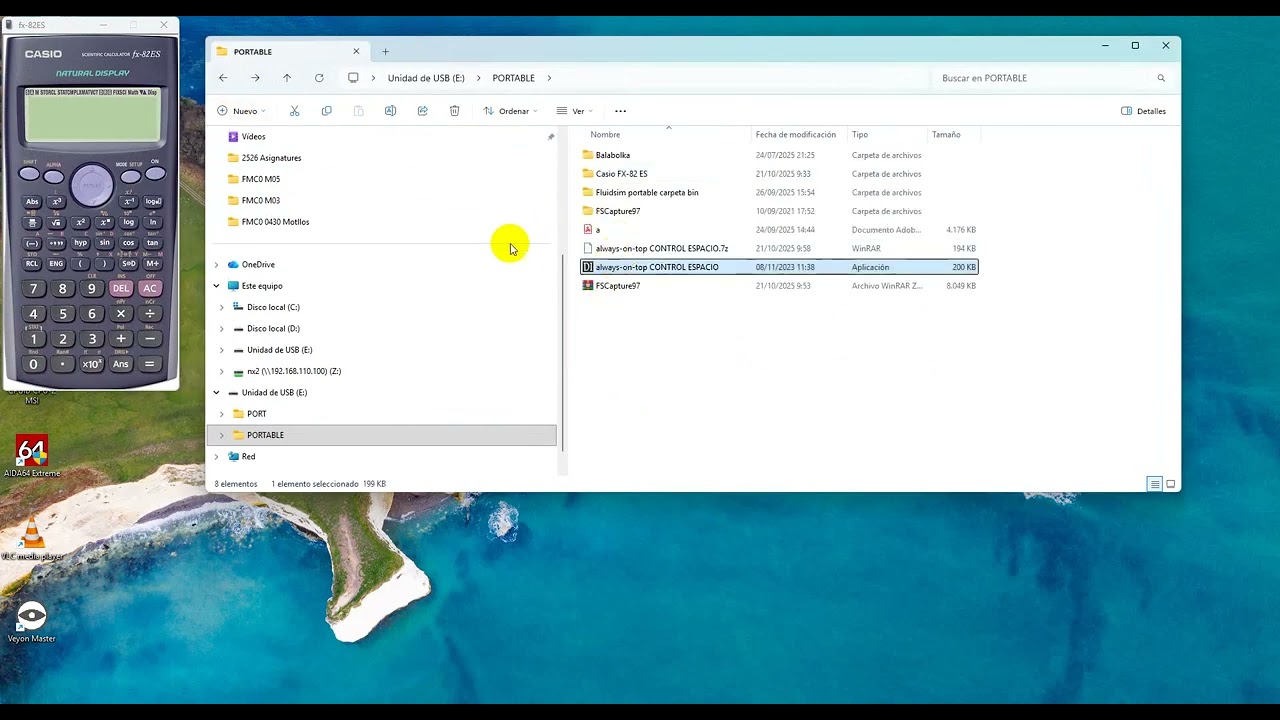
Task: Click the Rename icon in Explorer toolbar
Action: pos(390,111)
